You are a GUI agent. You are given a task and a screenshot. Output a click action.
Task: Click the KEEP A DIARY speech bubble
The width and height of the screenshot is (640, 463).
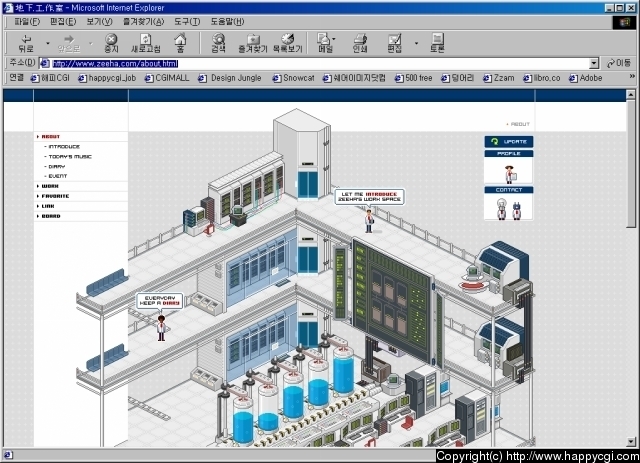coord(160,301)
